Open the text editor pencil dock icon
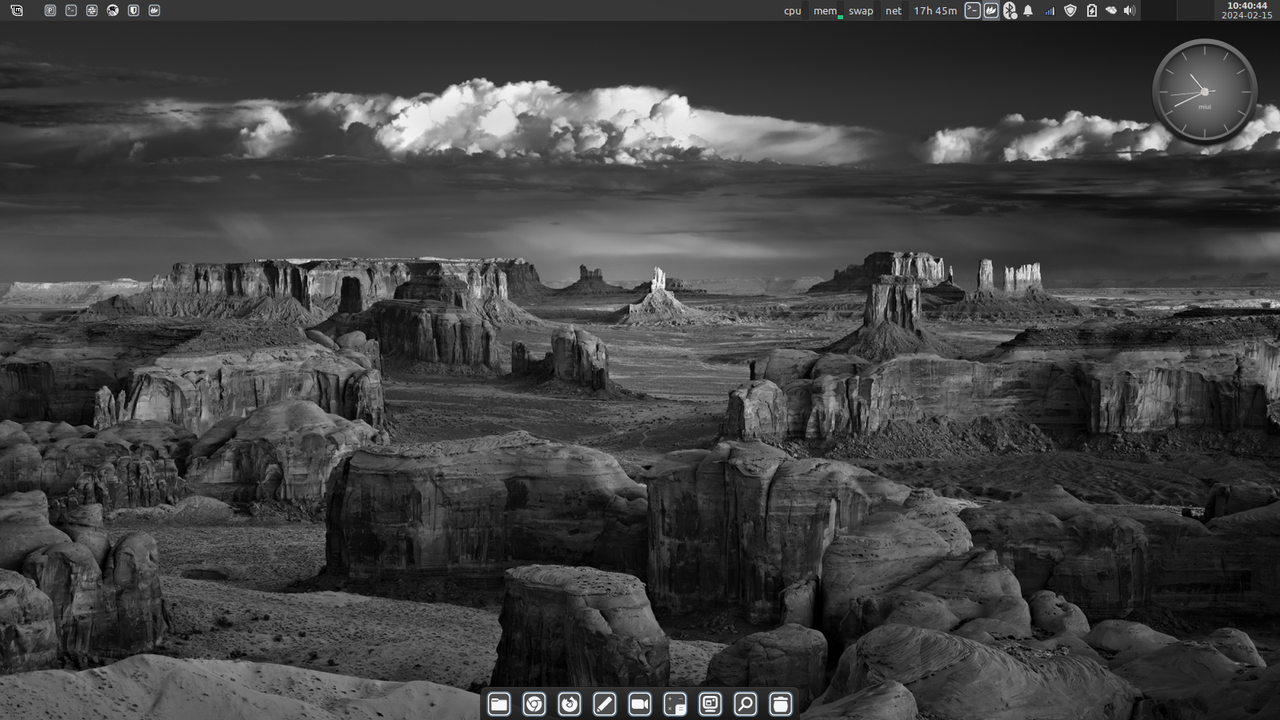1280x720 pixels. (x=604, y=703)
